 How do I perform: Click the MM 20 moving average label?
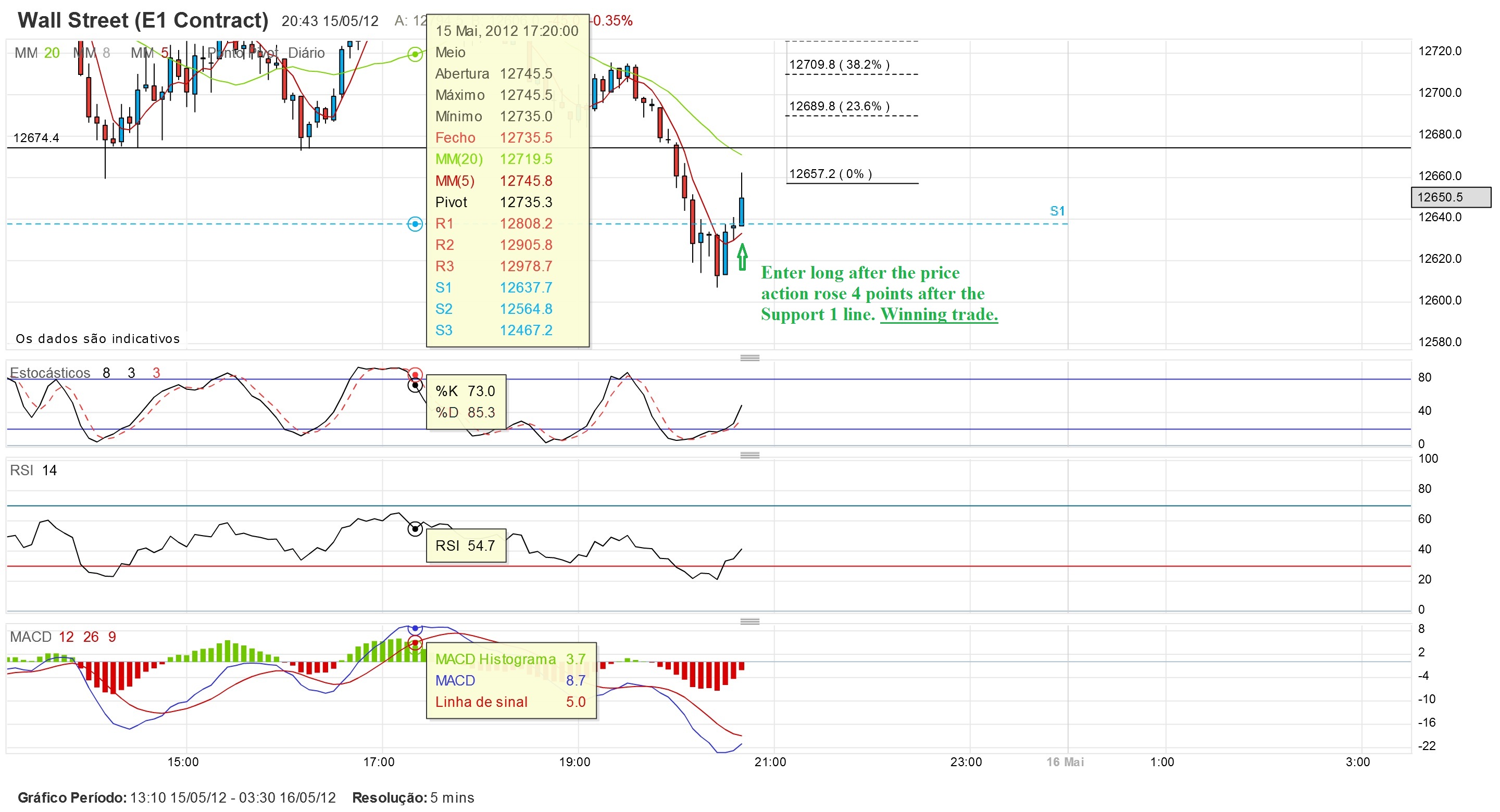coord(36,53)
